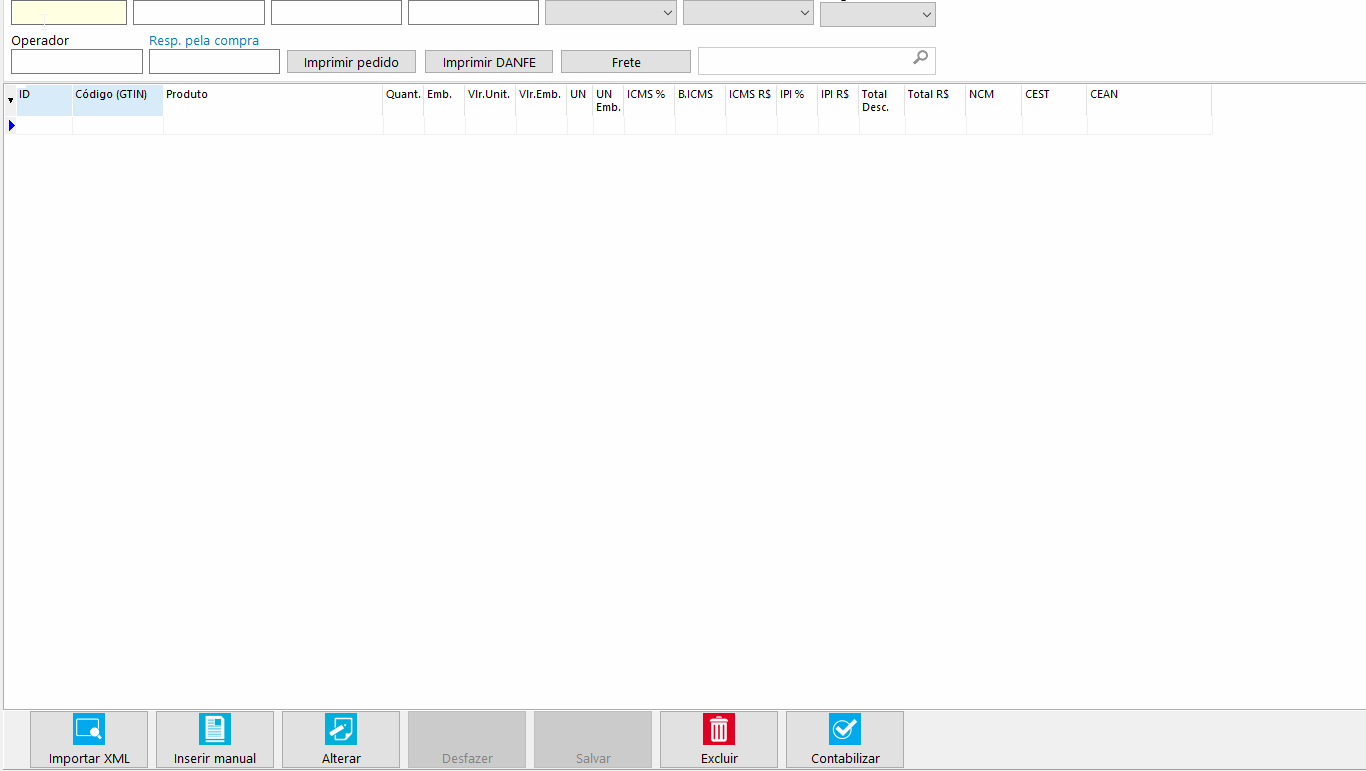
Task: Expand the second gray dropdown at top
Action: pos(748,13)
